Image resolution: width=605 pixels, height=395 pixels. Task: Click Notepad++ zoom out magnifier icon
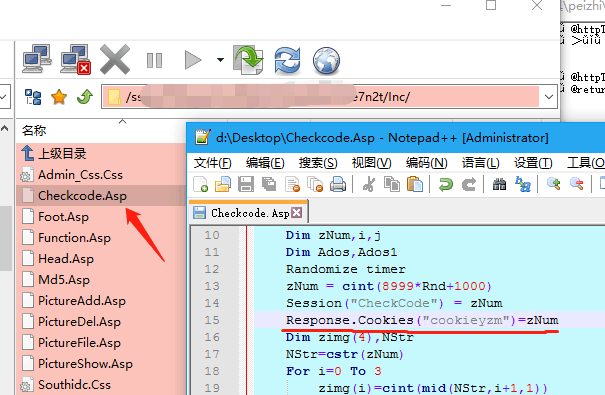click(576, 184)
